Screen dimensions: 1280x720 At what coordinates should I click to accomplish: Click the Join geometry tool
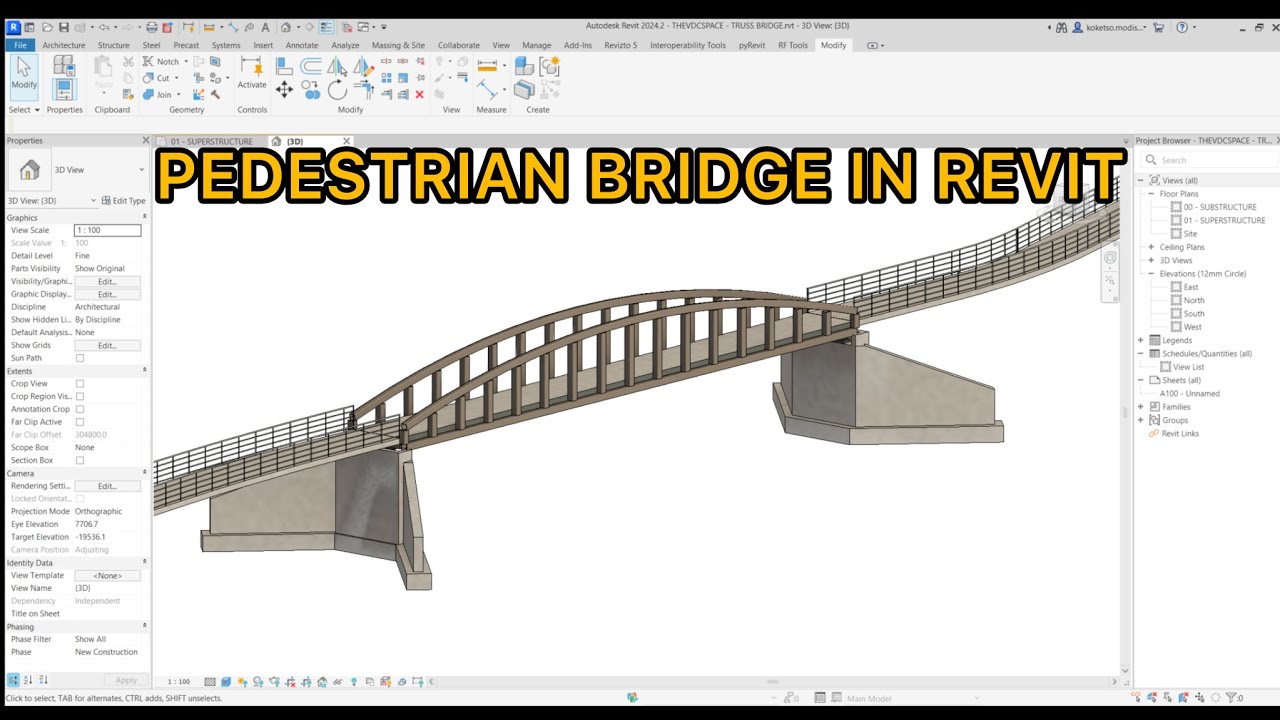click(157, 94)
